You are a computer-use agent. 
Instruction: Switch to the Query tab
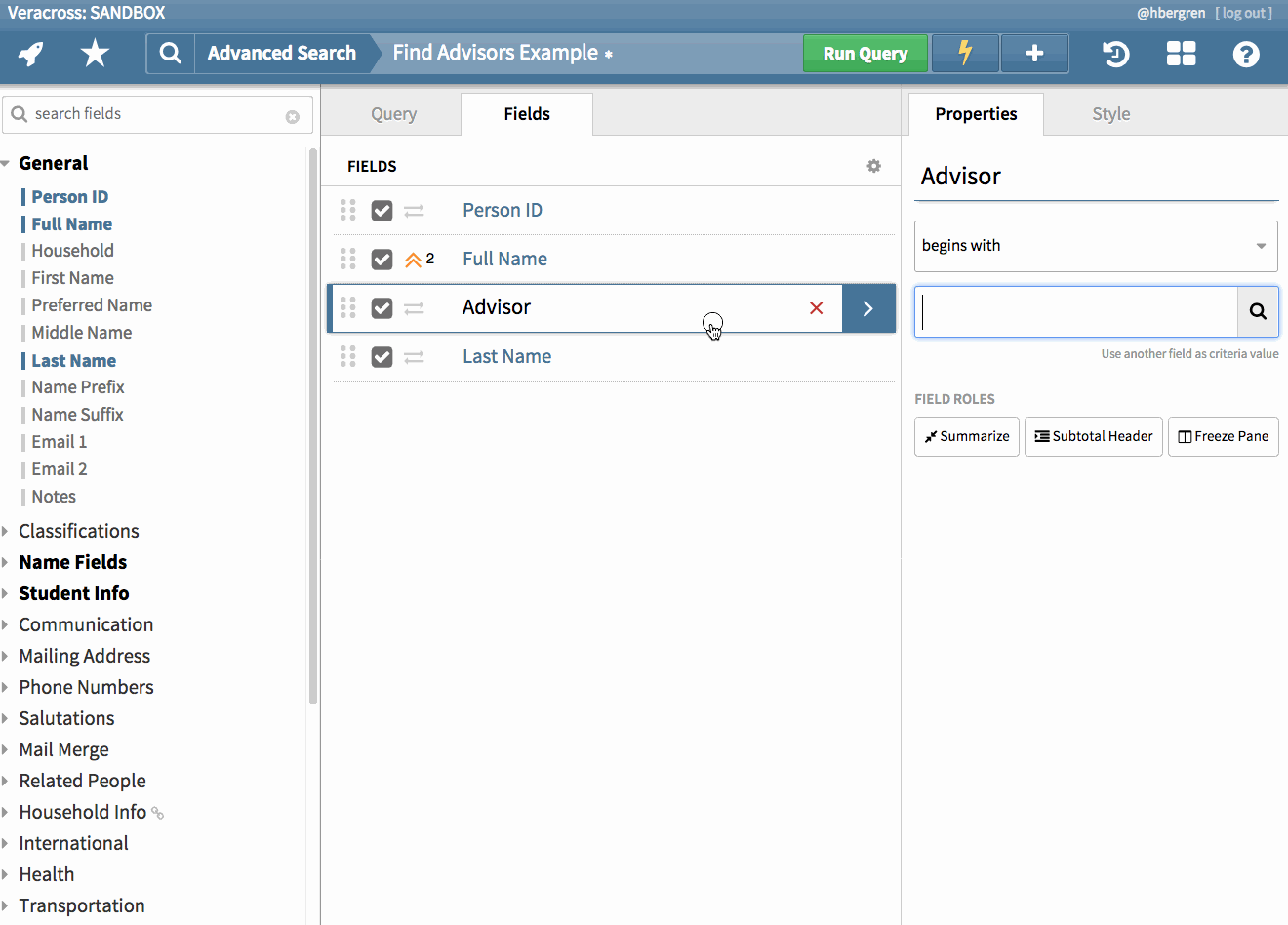393,114
